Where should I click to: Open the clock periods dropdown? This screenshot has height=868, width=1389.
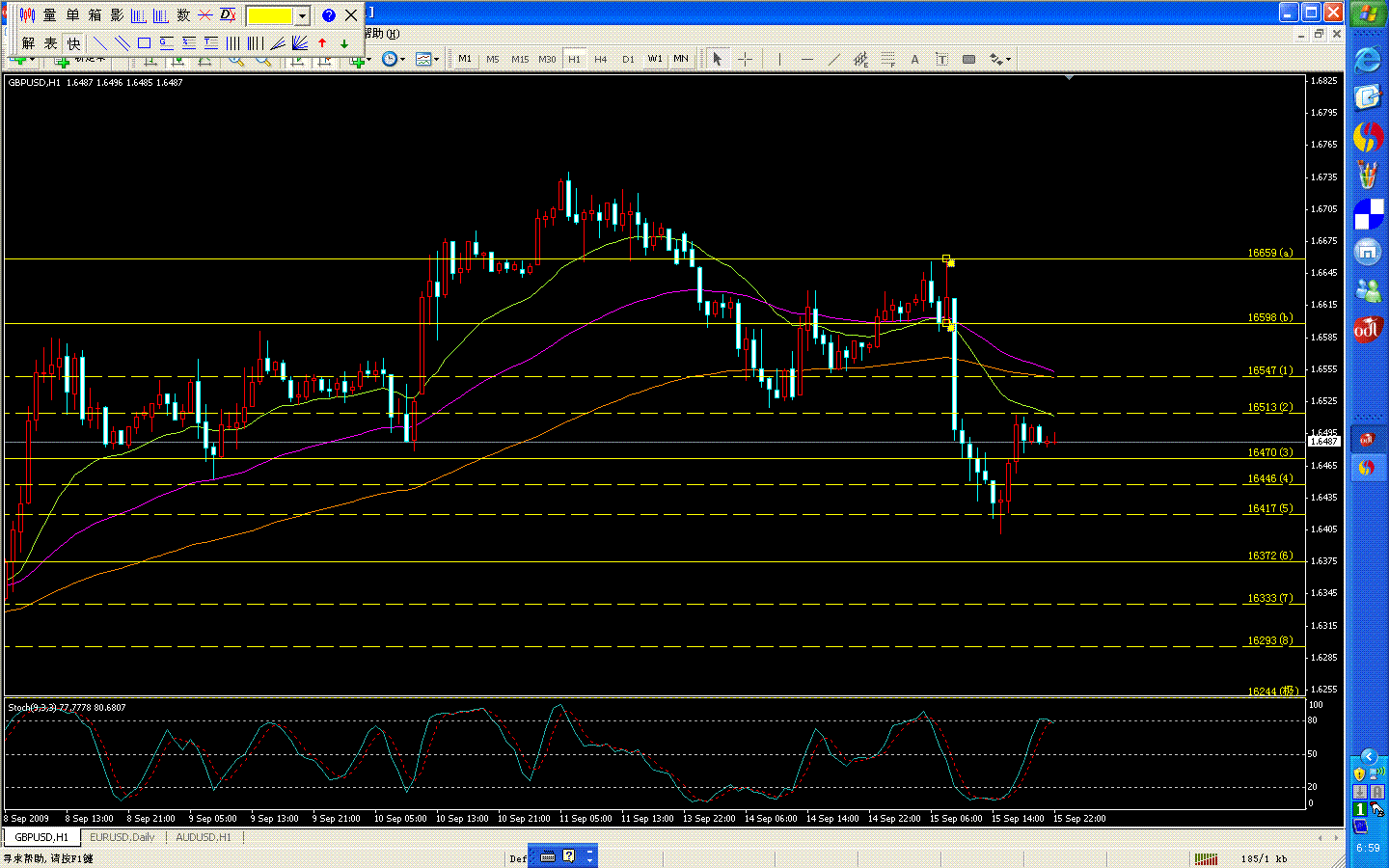(x=393, y=60)
